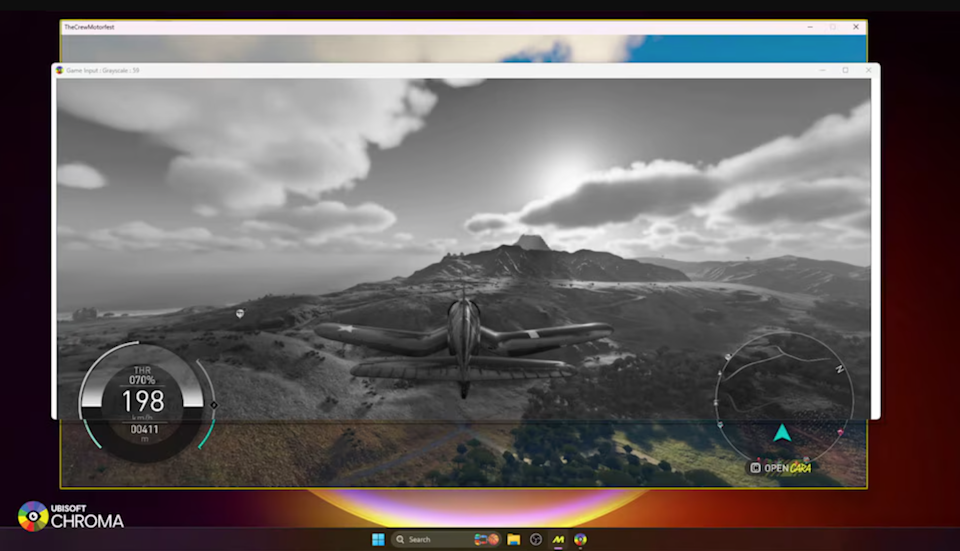Switch to the Motorfest taskbar app
This screenshot has width=960, height=551.
pyautogui.click(x=558, y=539)
